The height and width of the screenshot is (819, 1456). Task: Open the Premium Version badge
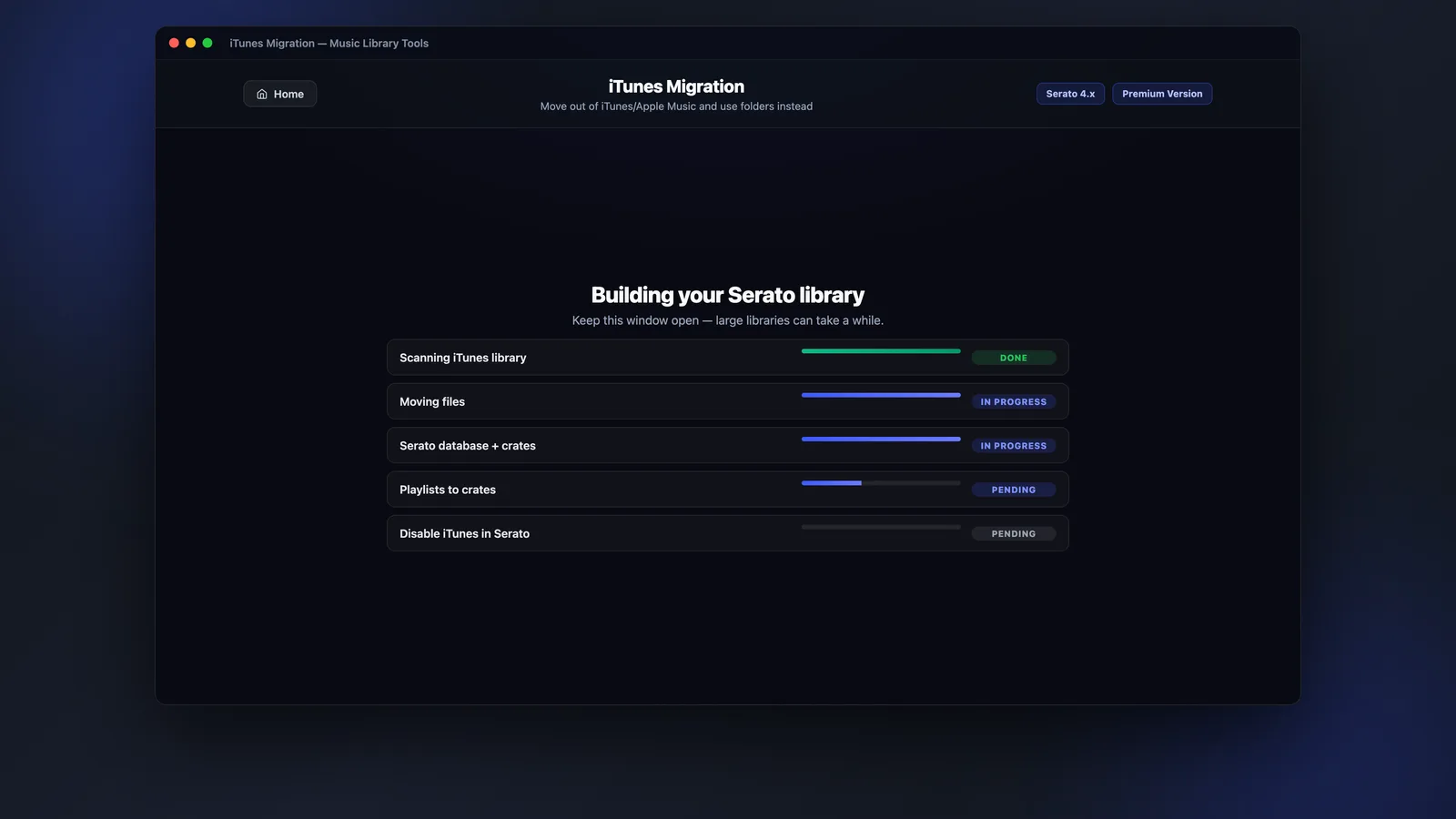point(1162,94)
